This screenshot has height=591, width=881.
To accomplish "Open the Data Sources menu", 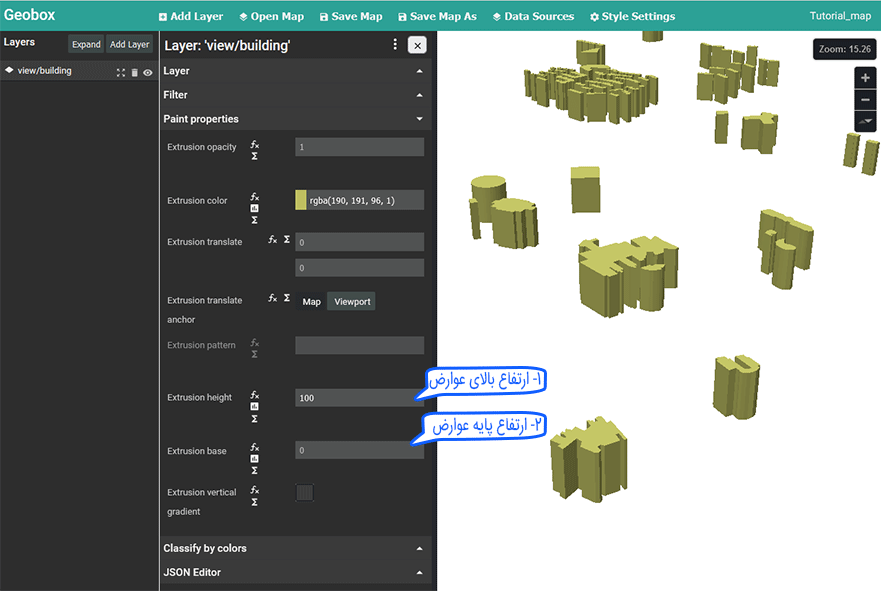I will [x=532, y=16].
